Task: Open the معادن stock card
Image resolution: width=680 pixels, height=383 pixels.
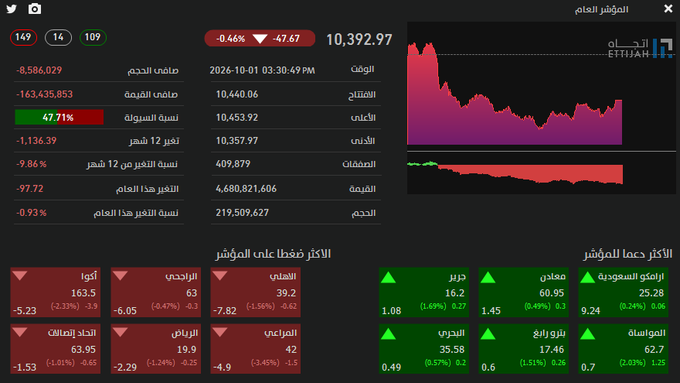Action: point(523,292)
